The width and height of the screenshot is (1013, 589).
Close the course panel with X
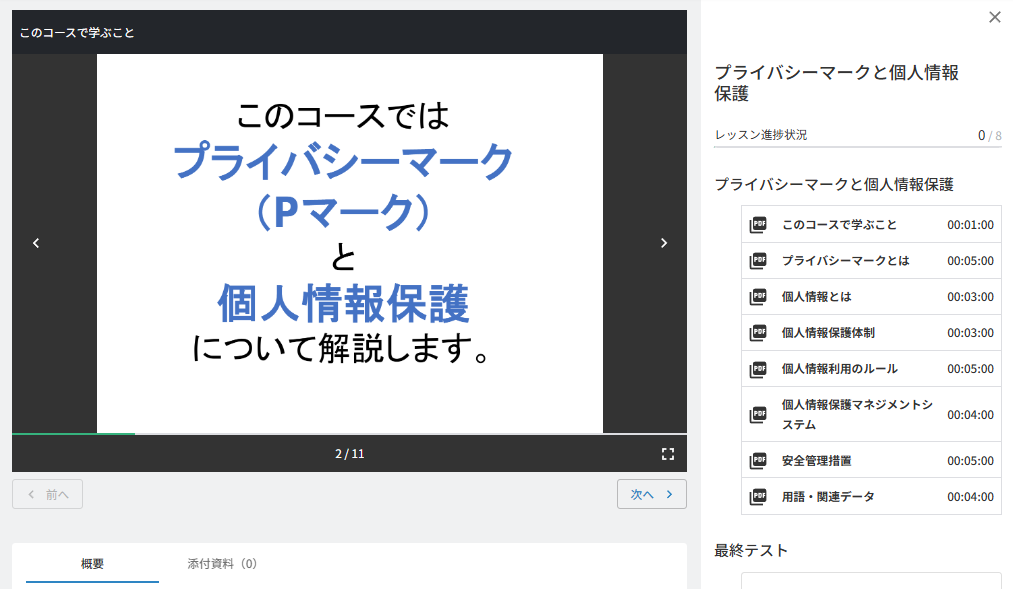[x=995, y=17]
